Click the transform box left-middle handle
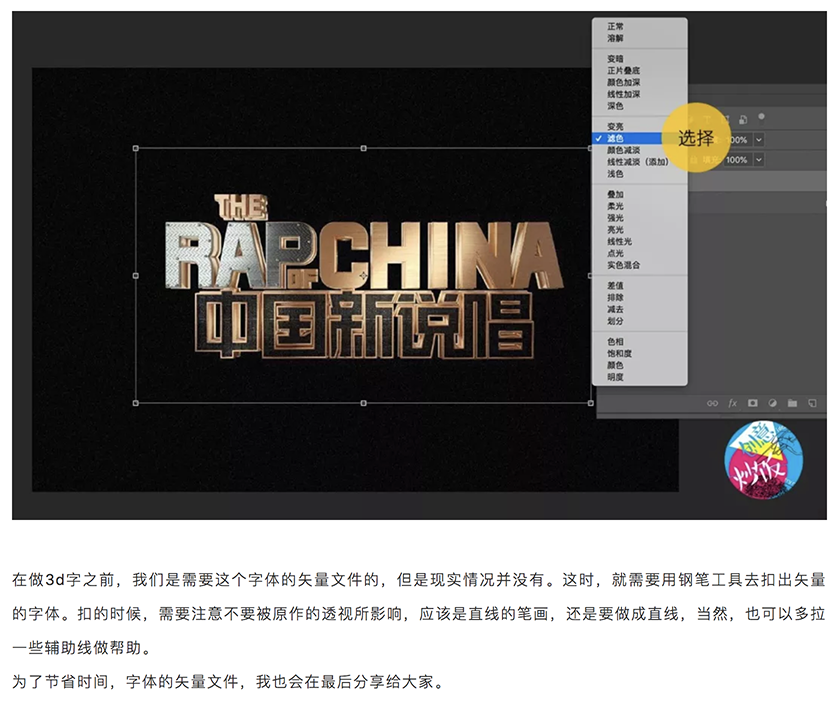Viewport: 840px width, 722px height. click(136, 276)
